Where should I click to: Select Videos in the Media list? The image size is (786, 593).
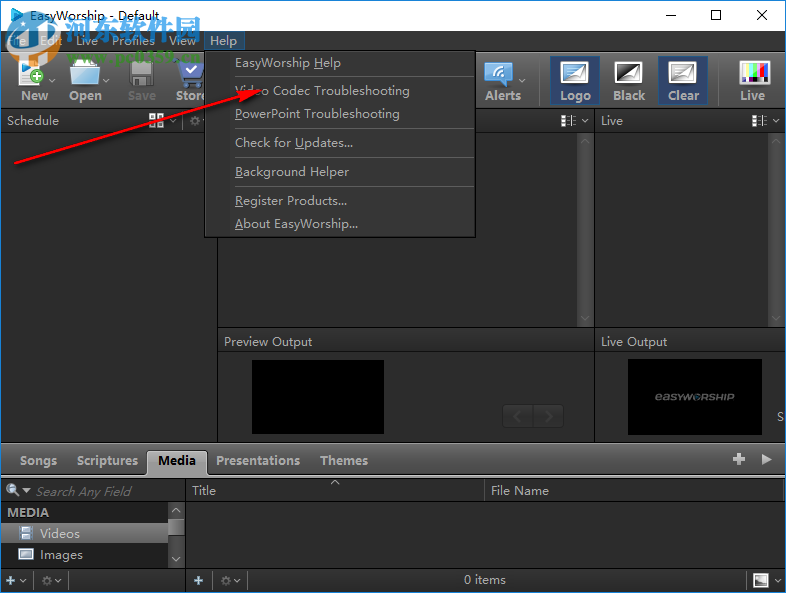coord(84,533)
